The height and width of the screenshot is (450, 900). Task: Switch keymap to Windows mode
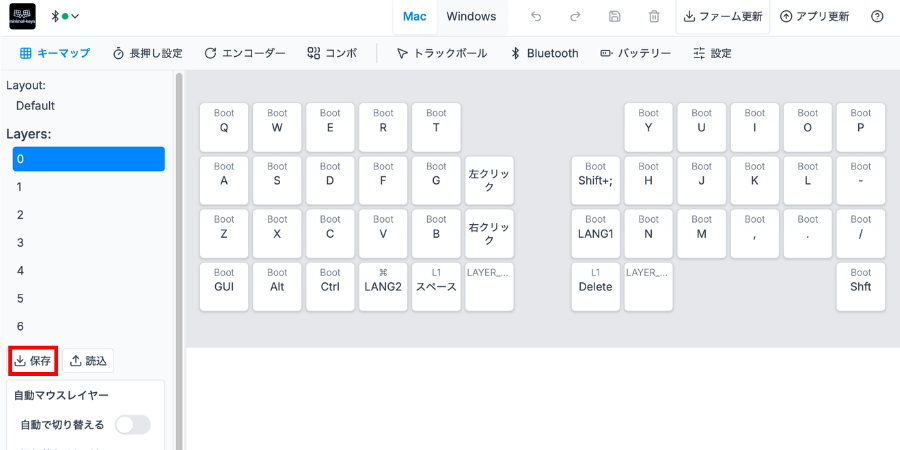pos(471,17)
